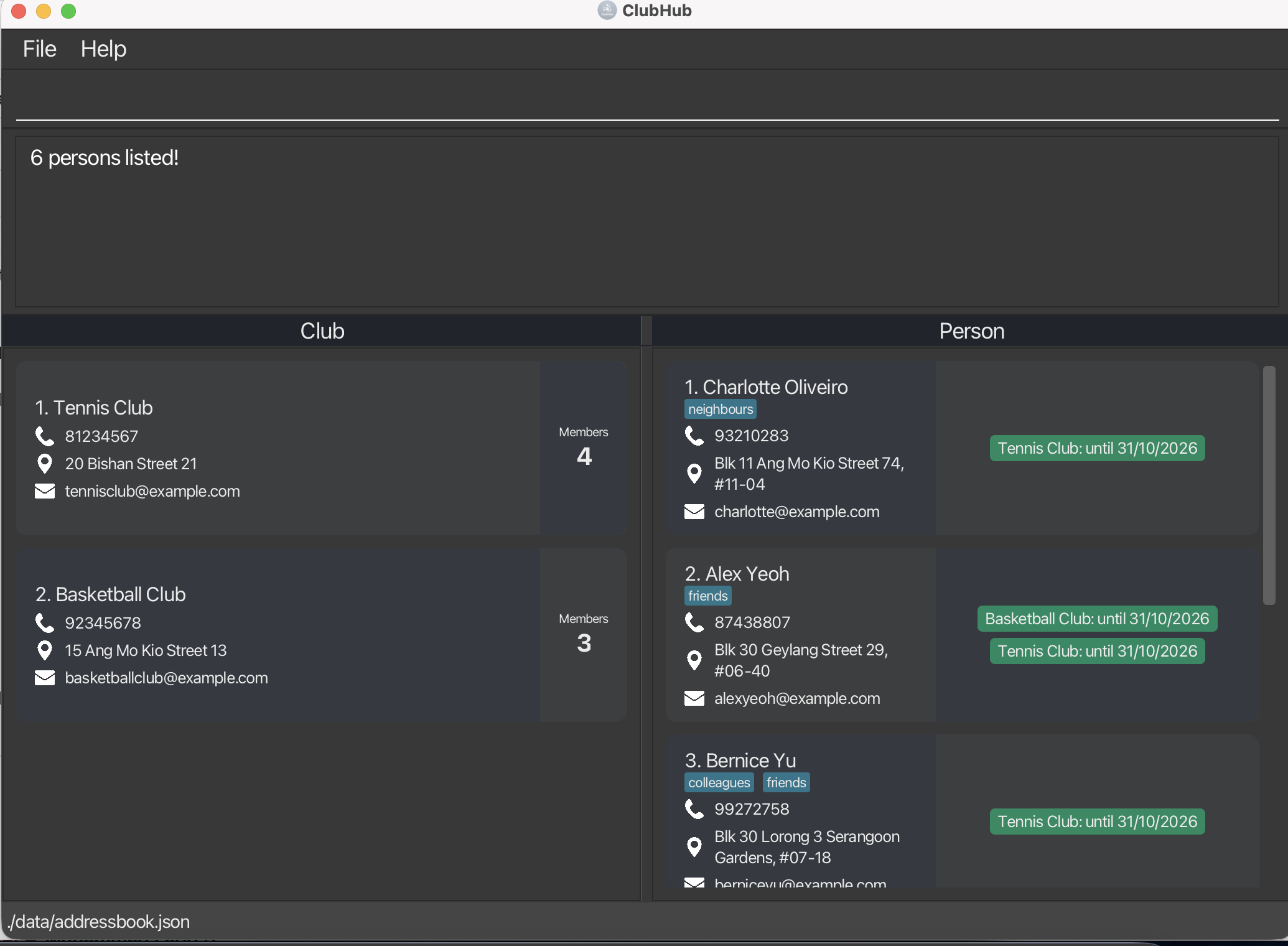Open the File menu
The width and height of the screenshot is (1288, 946).
point(39,49)
